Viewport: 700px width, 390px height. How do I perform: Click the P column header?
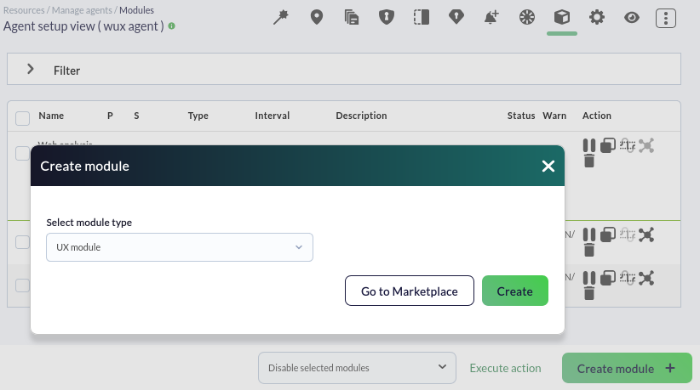coord(110,116)
